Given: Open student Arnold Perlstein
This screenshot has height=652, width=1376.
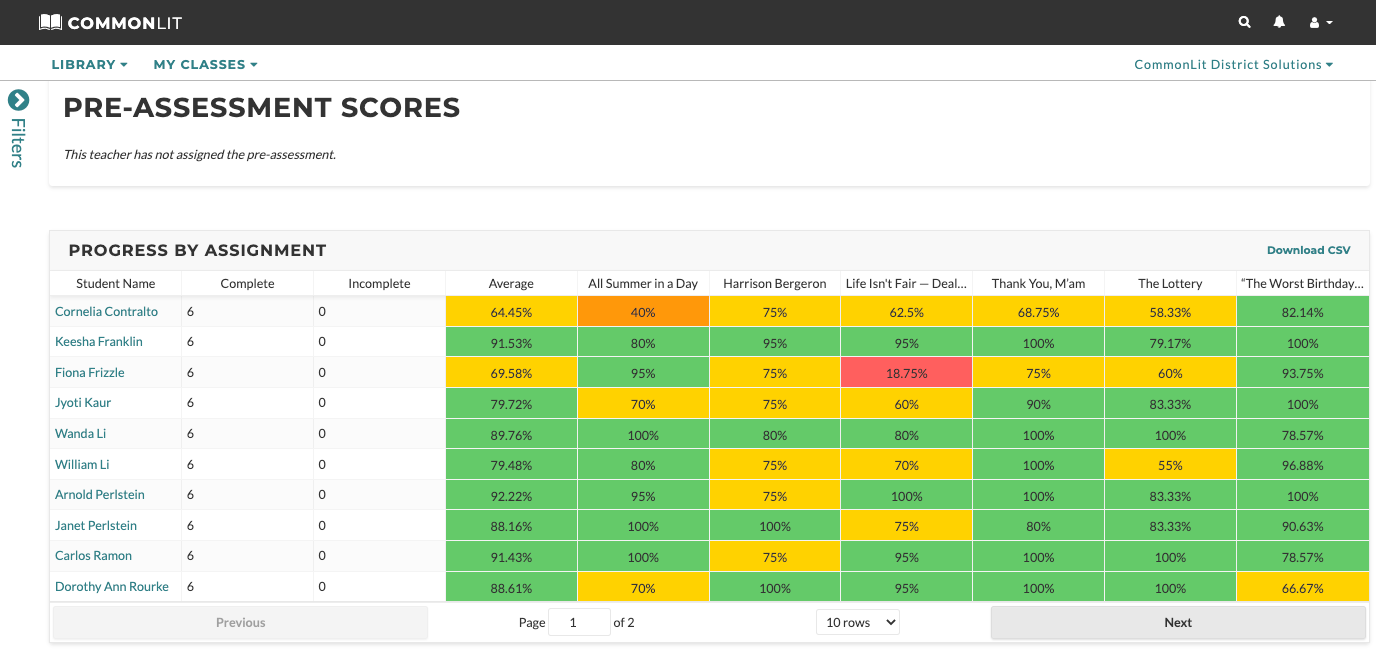Looking at the screenshot, I should (x=100, y=494).
